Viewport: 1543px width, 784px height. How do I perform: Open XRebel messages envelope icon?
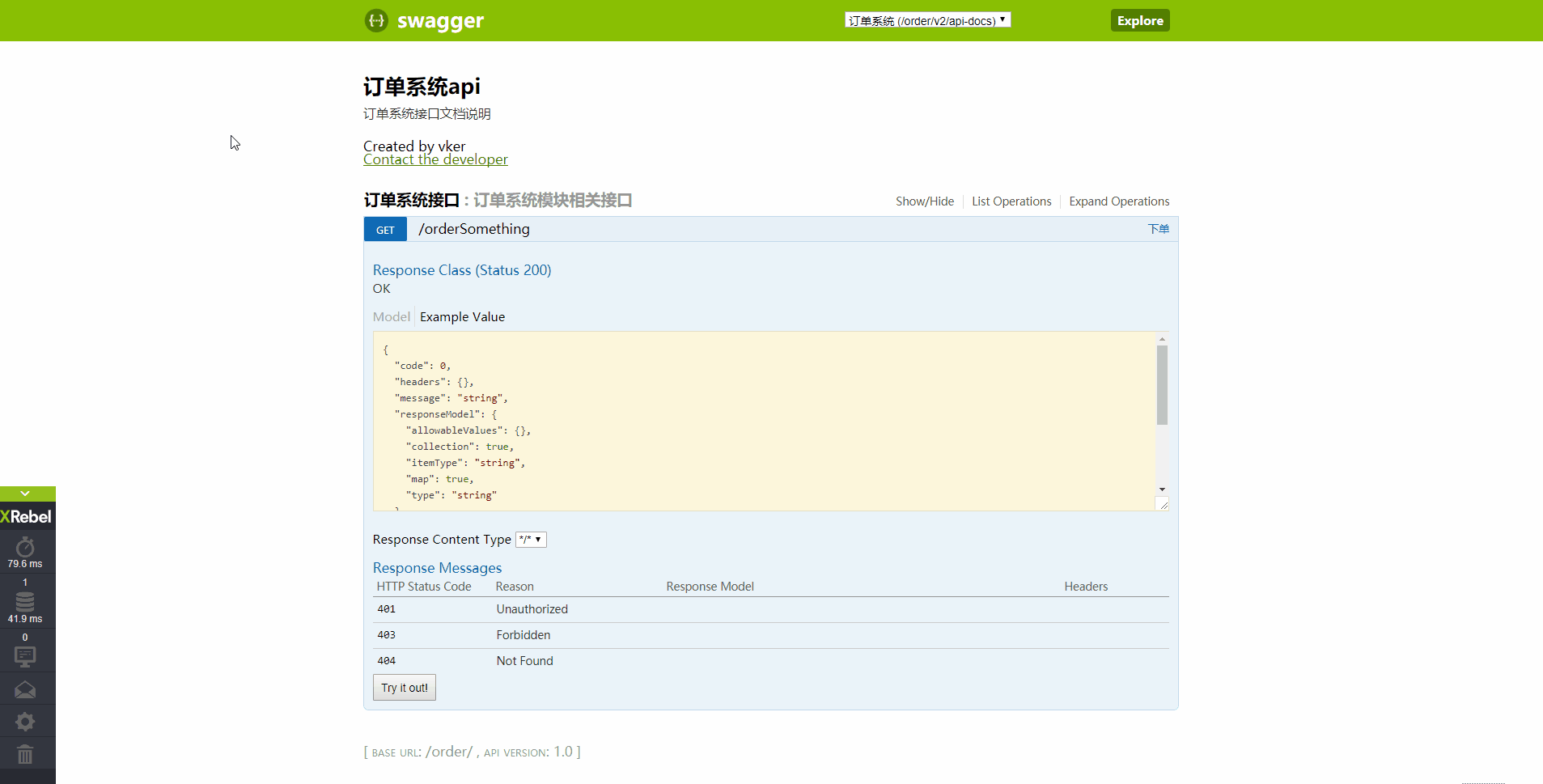[x=25, y=690]
